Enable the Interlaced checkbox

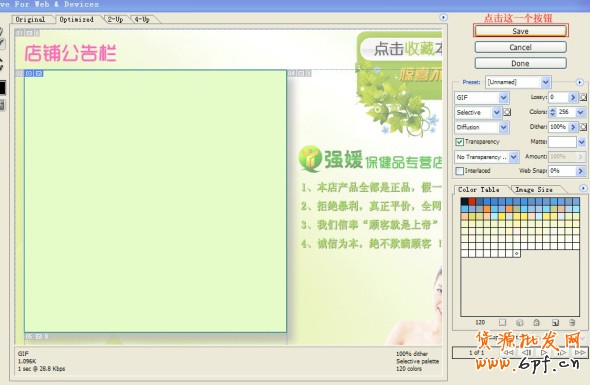[x=459, y=171]
